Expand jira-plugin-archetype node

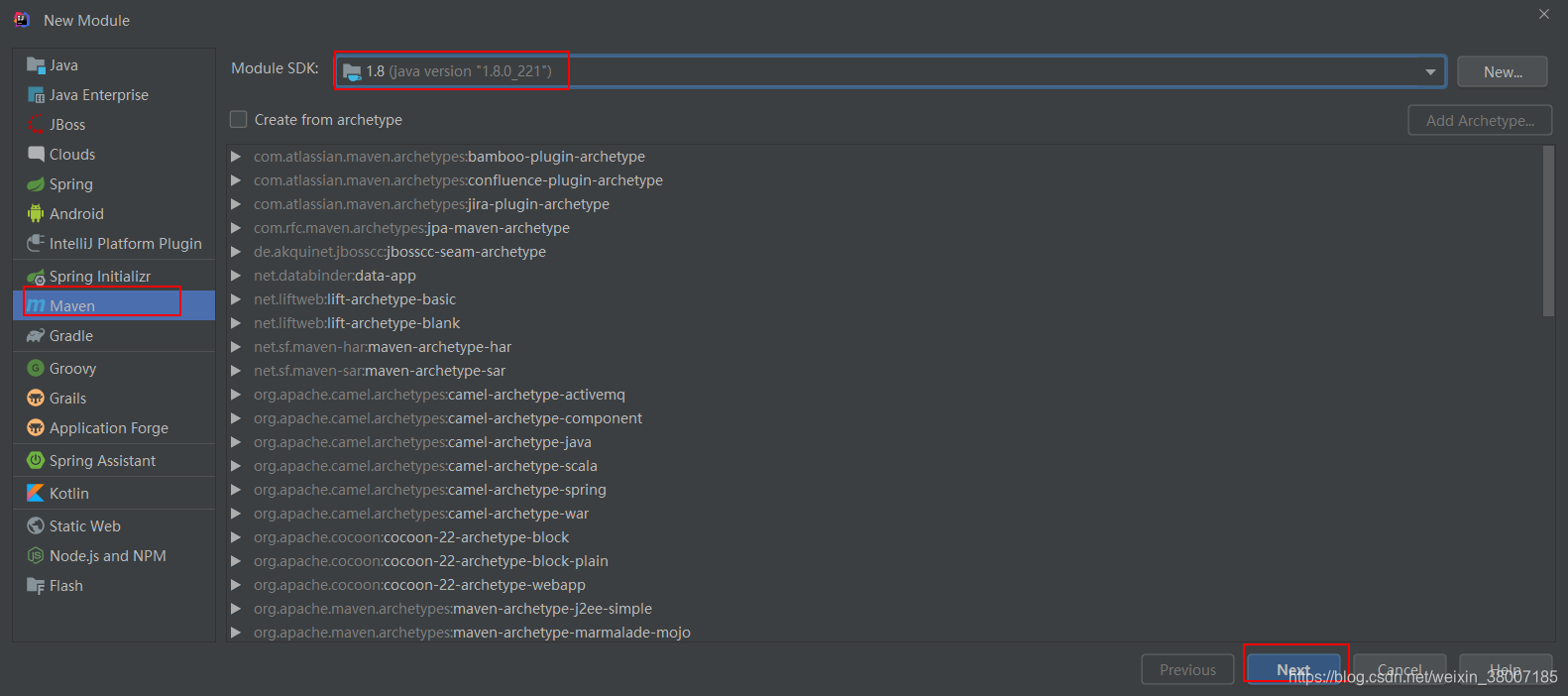click(236, 204)
